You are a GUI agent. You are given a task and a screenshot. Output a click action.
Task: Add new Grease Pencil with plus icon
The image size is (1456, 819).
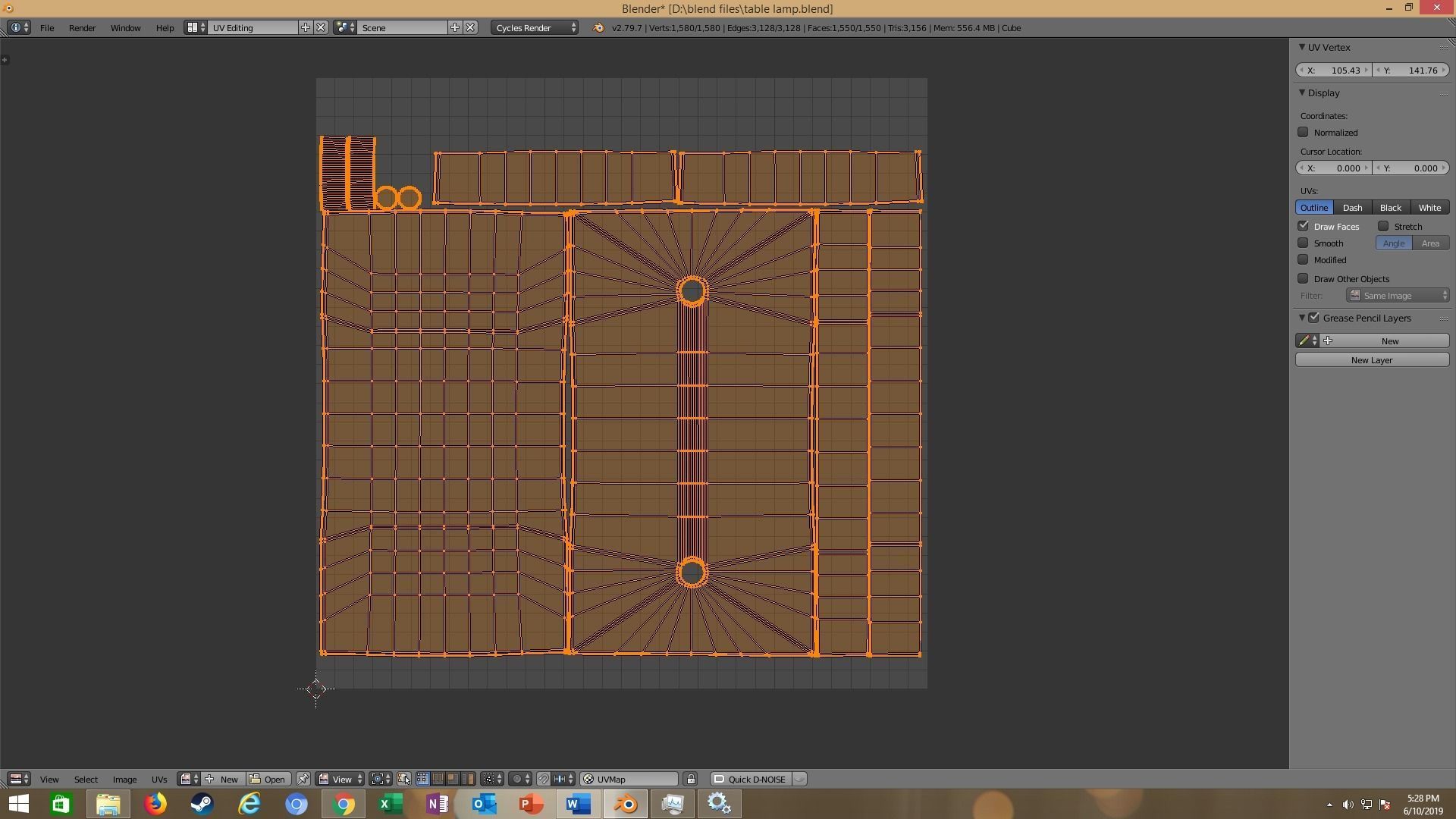[x=1328, y=341]
